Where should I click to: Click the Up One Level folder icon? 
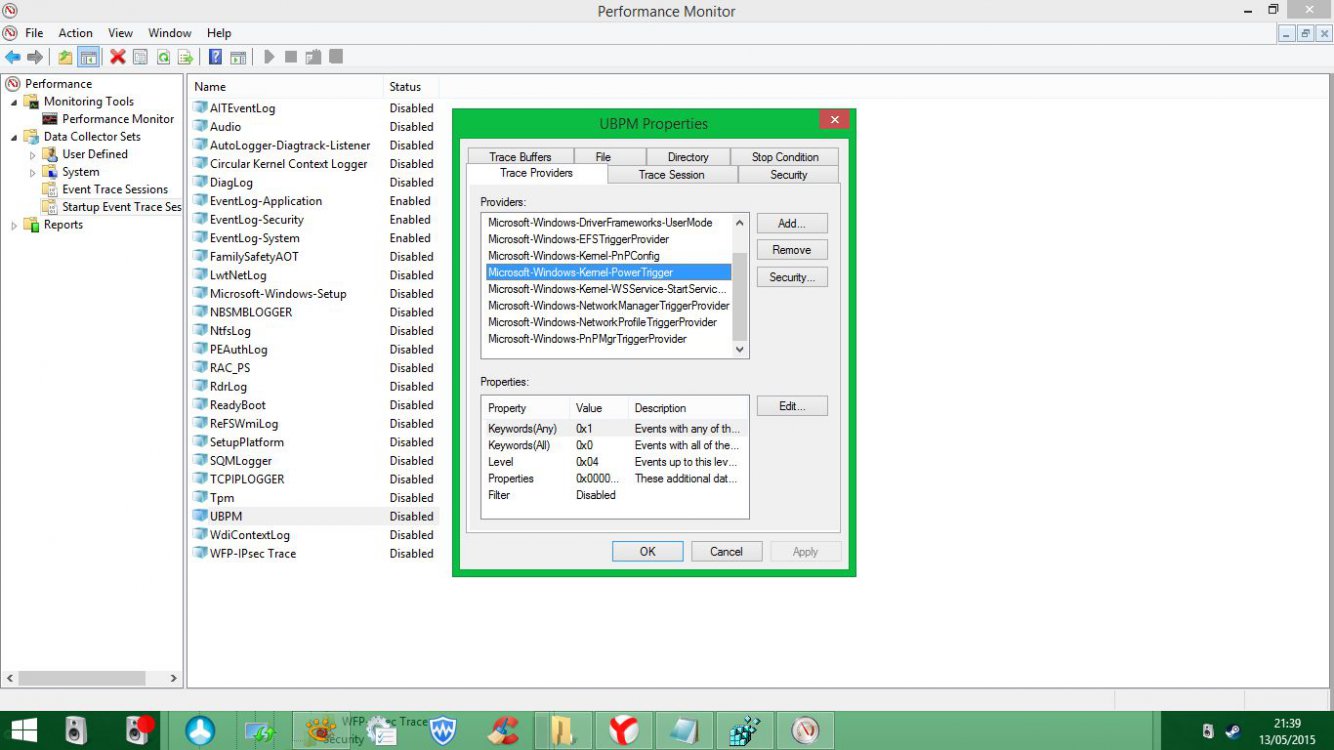tap(65, 57)
